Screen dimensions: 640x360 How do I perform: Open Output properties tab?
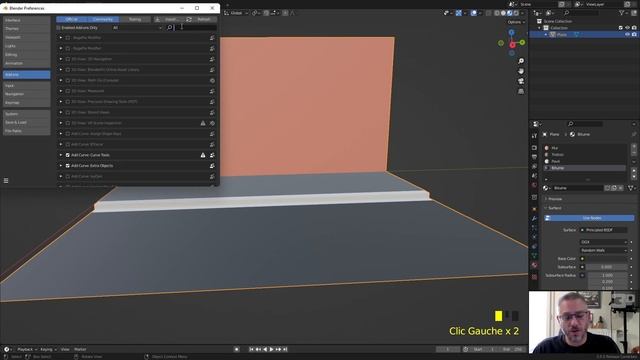pos(534,157)
